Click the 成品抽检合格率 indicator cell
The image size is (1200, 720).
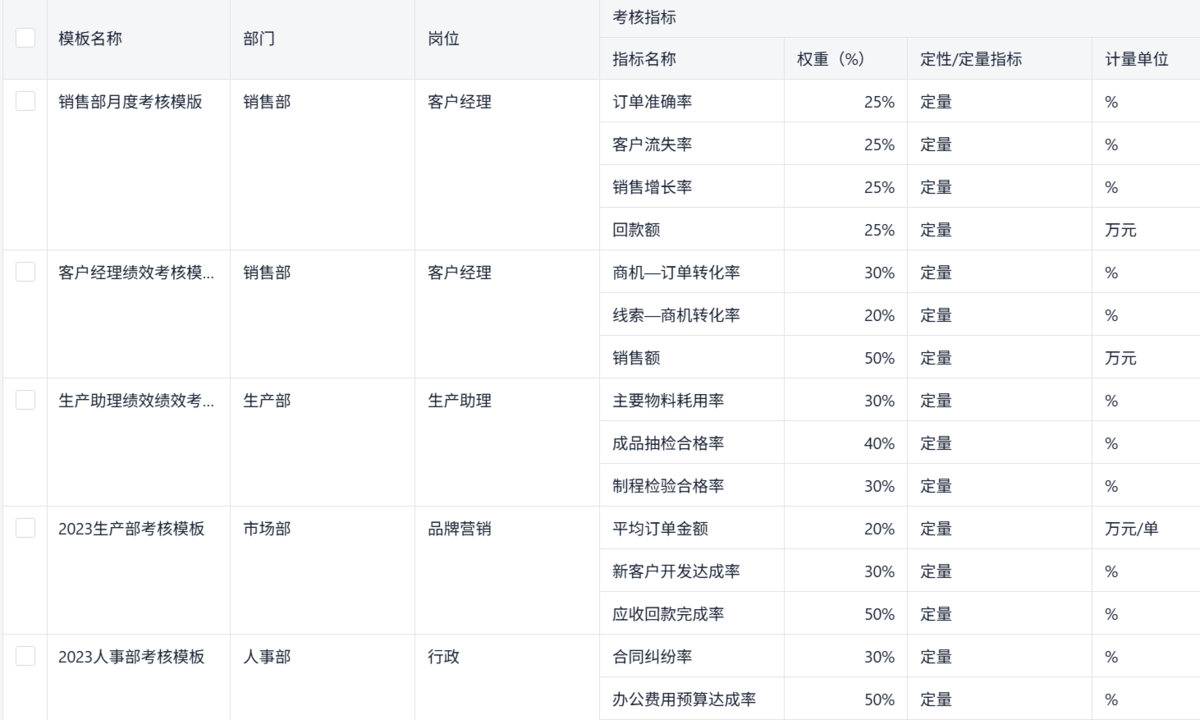tap(668, 443)
